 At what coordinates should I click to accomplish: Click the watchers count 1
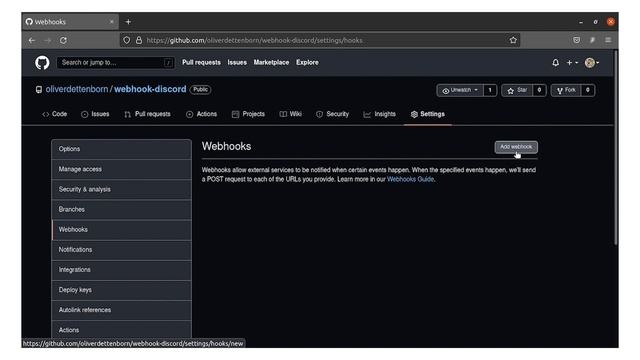point(490,90)
